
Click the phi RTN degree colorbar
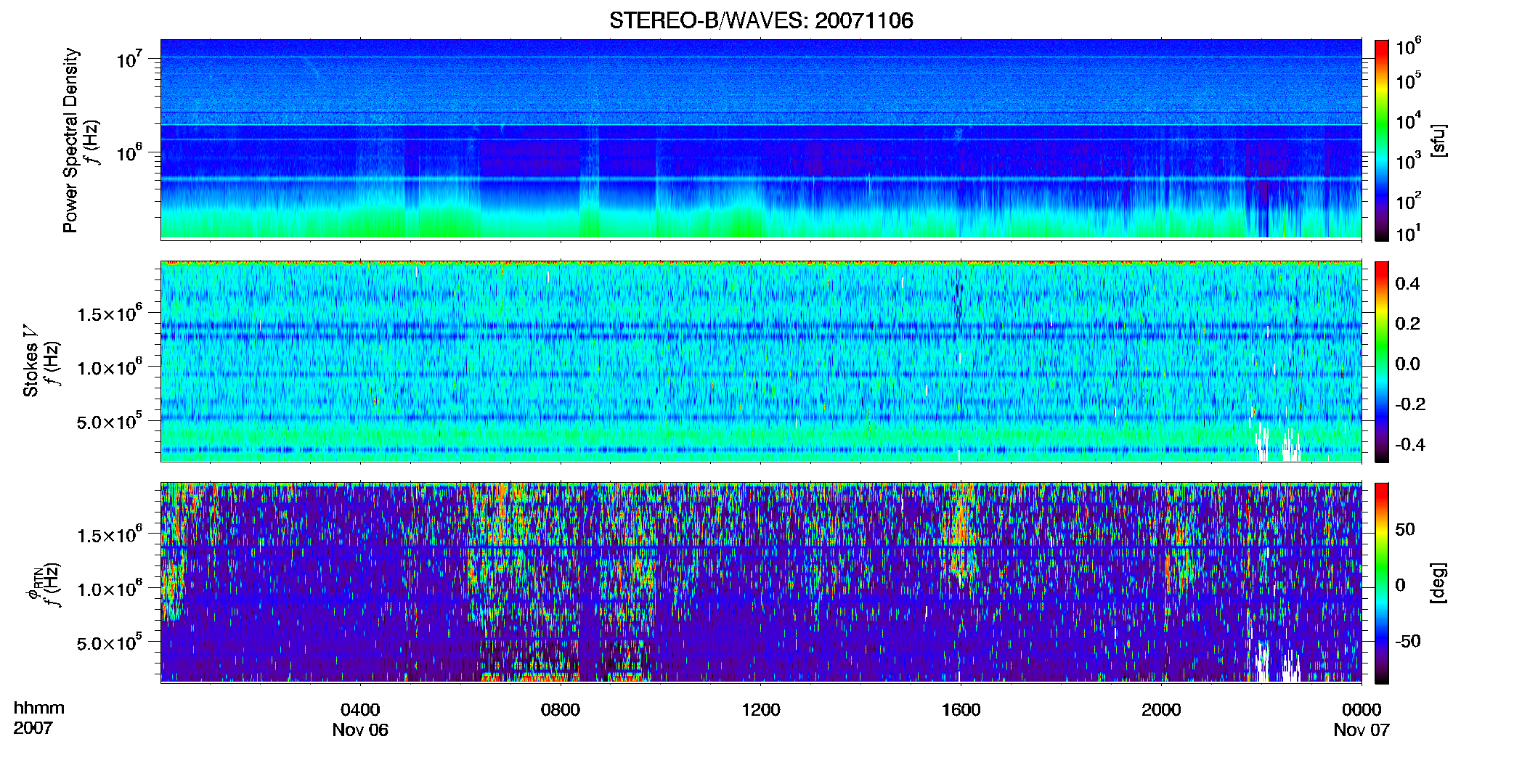click(x=1382, y=583)
